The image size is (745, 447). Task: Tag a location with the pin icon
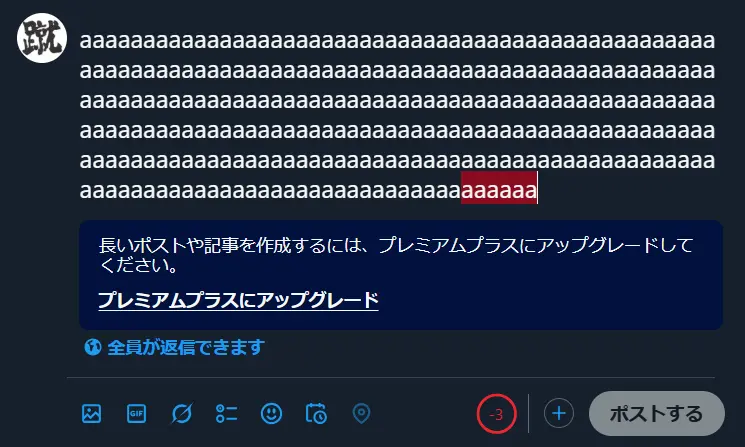(361, 413)
